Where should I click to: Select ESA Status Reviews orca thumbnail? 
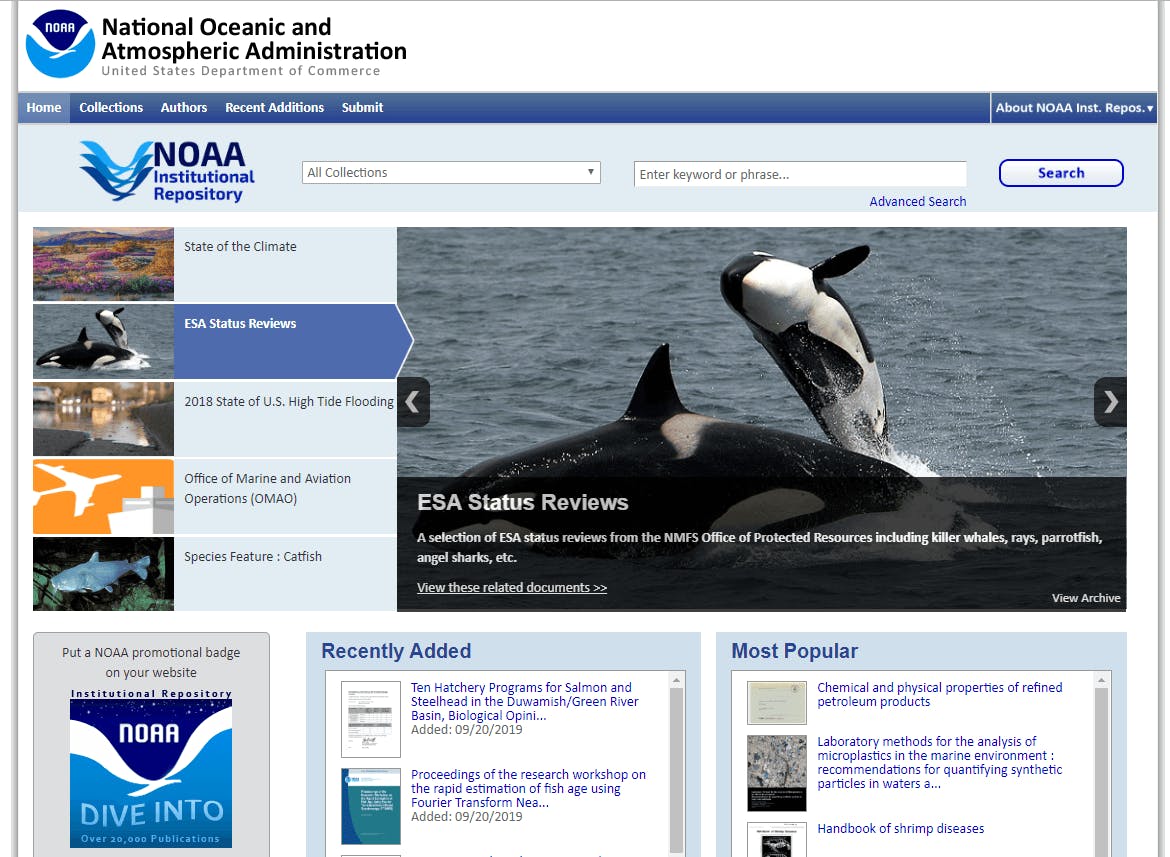(x=104, y=342)
